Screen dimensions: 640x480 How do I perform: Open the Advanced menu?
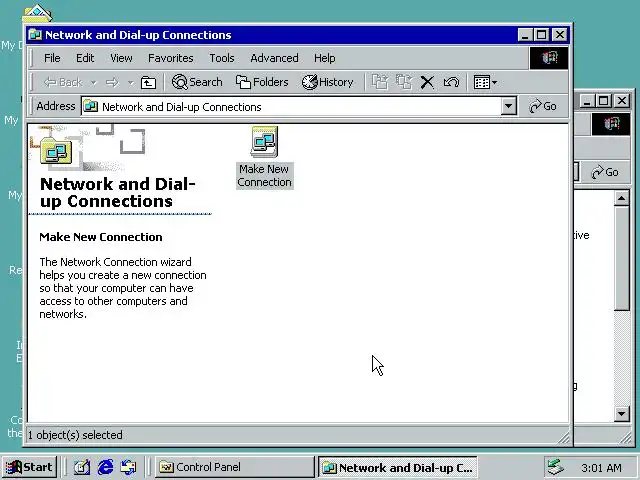(x=274, y=58)
